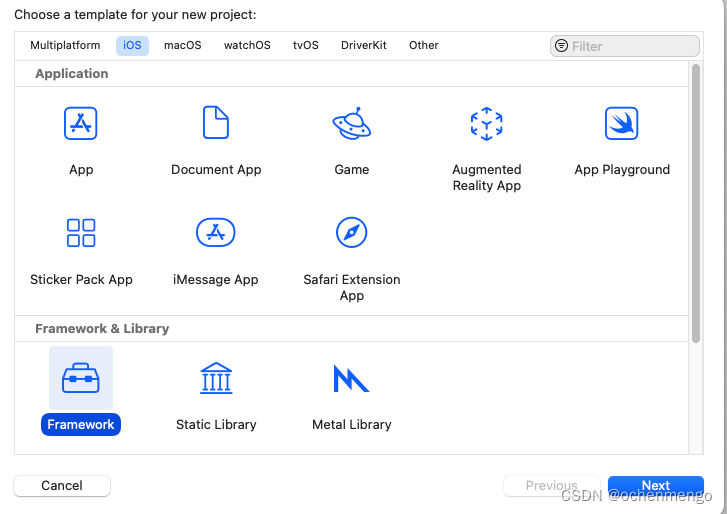Image resolution: width=727 pixels, height=514 pixels.
Task: Choose the App Playground Swift icon
Action: coord(621,123)
